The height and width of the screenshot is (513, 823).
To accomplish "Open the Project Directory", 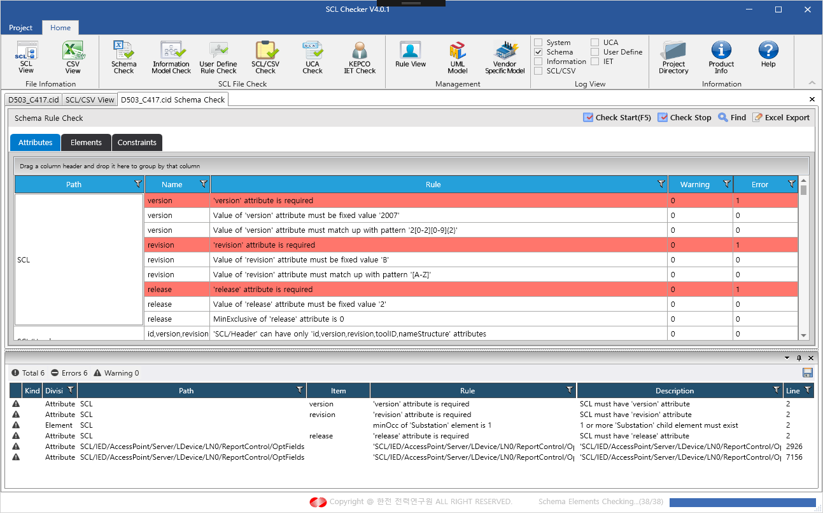I will [673, 57].
